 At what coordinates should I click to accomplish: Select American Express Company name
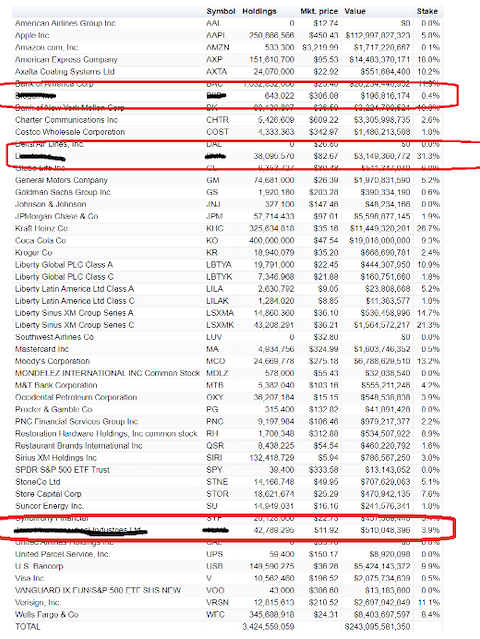66,59
